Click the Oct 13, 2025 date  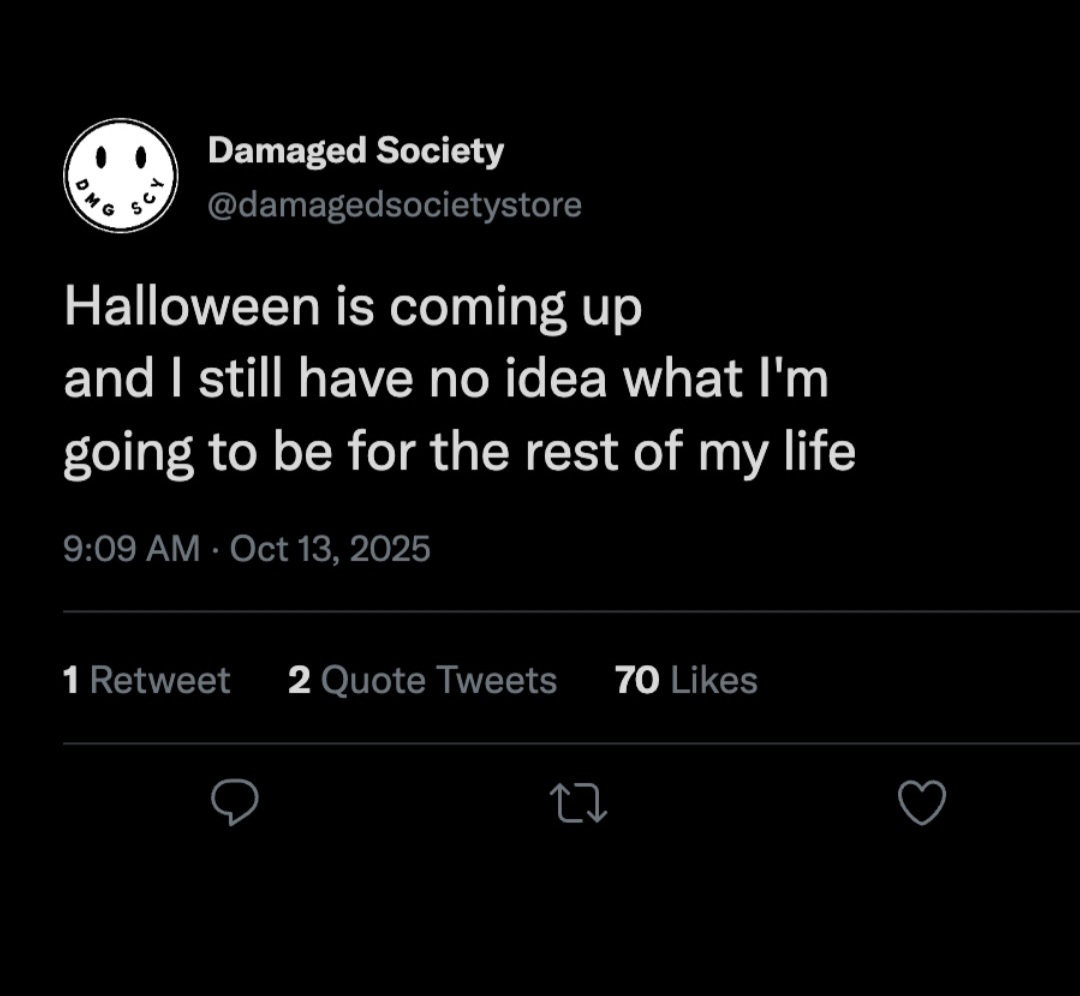point(330,548)
